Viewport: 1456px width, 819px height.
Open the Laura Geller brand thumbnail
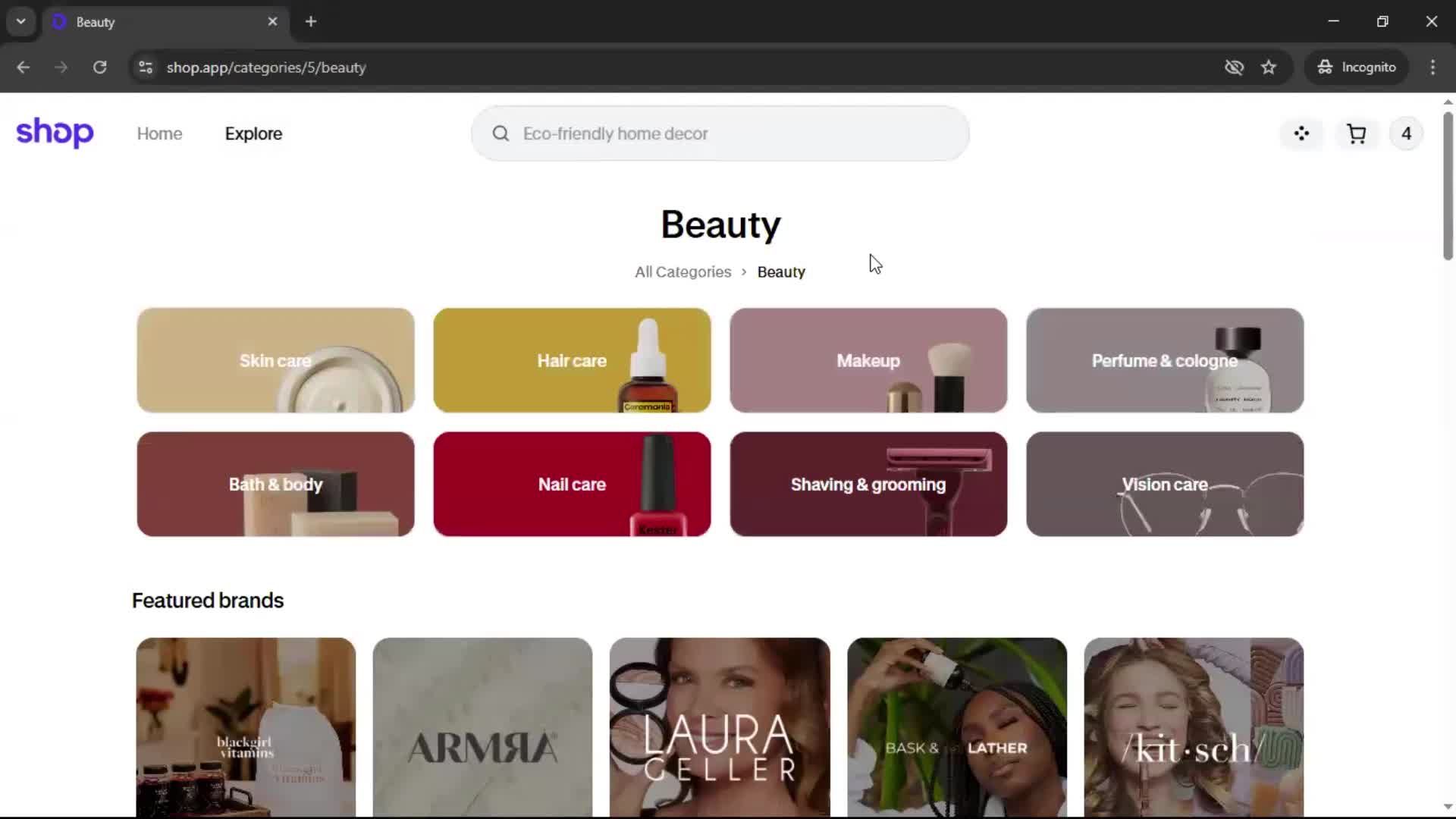[720, 726]
